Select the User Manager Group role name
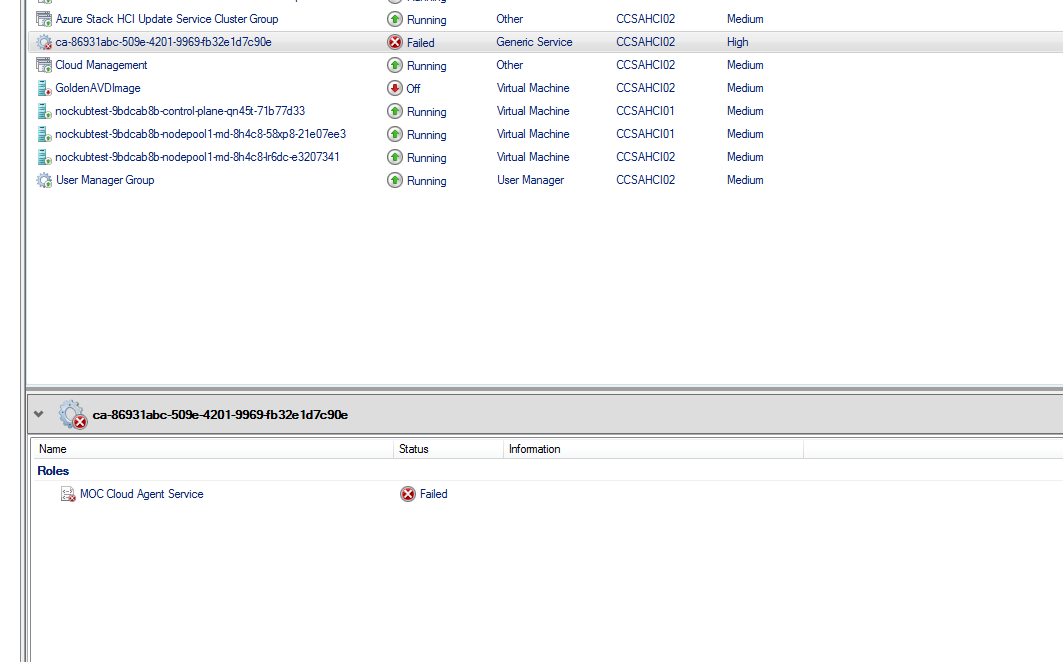The image size is (1063, 662). pyautogui.click(x=105, y=180)
